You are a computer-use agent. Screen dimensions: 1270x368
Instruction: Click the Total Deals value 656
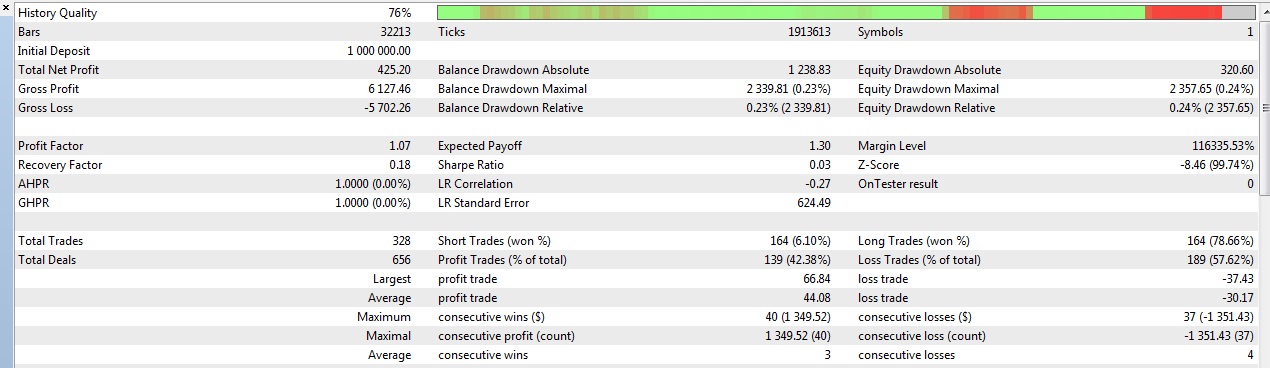click(x=401, y=260)
